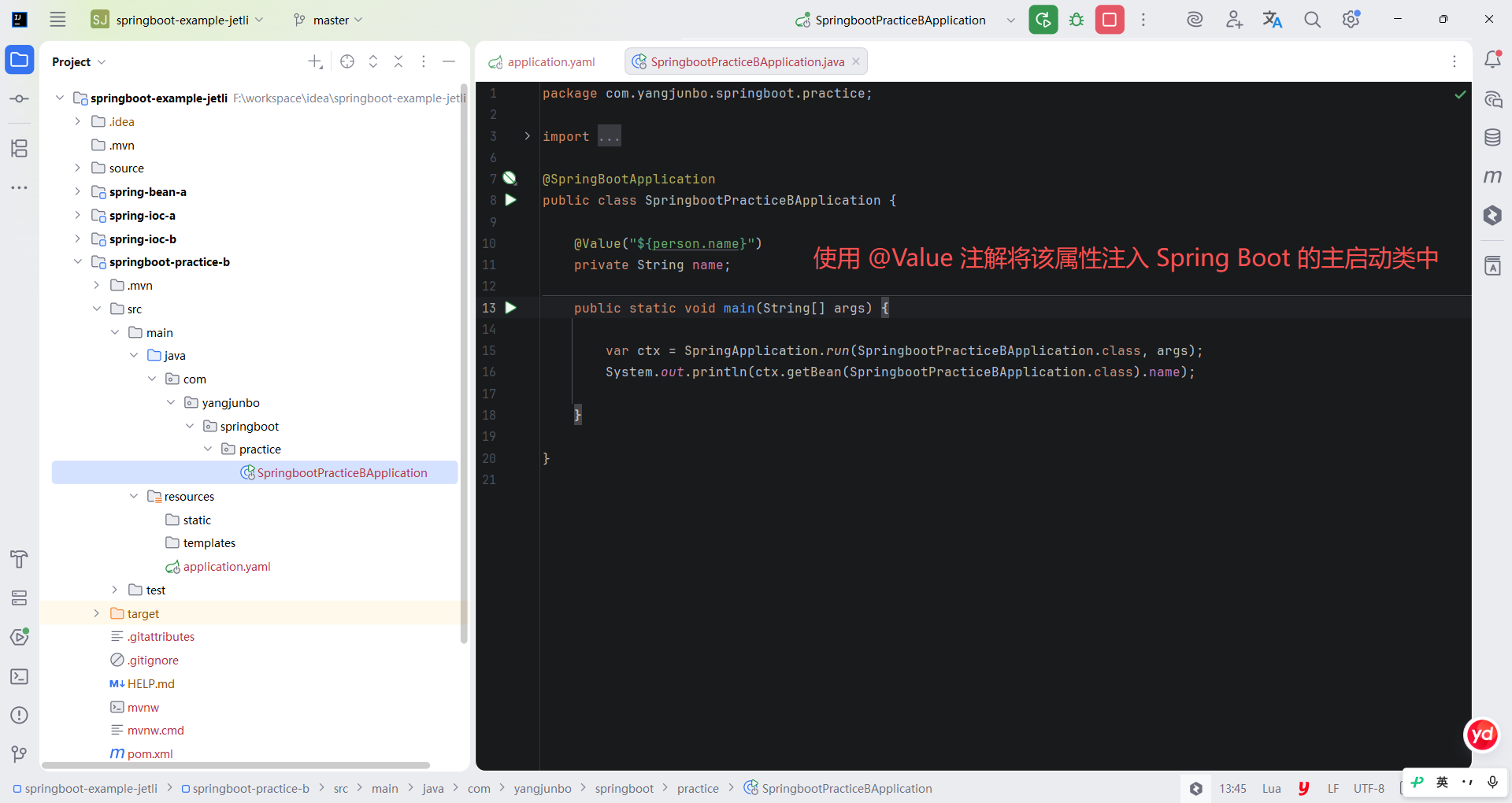Expand the spring-bean-a module

[x=77, y=191]
